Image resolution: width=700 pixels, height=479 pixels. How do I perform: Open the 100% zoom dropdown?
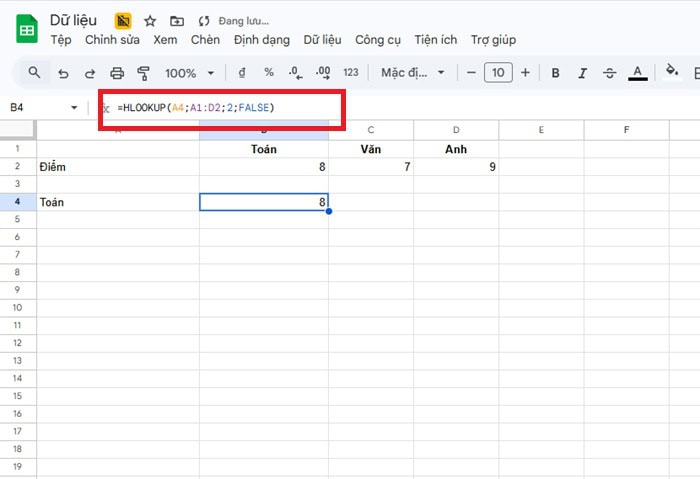tap(189, 73)
